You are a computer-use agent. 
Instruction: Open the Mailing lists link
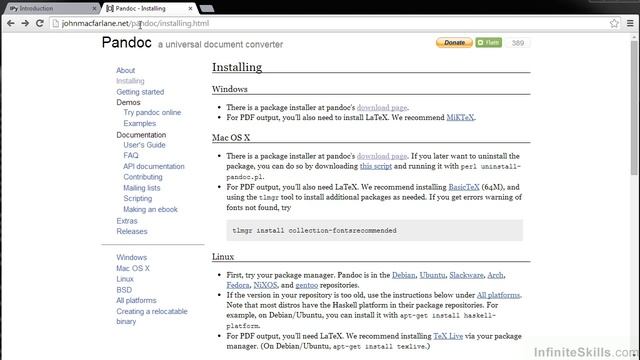142,188
